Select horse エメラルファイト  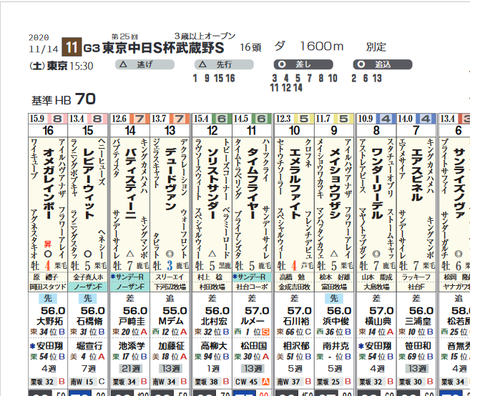295,184
